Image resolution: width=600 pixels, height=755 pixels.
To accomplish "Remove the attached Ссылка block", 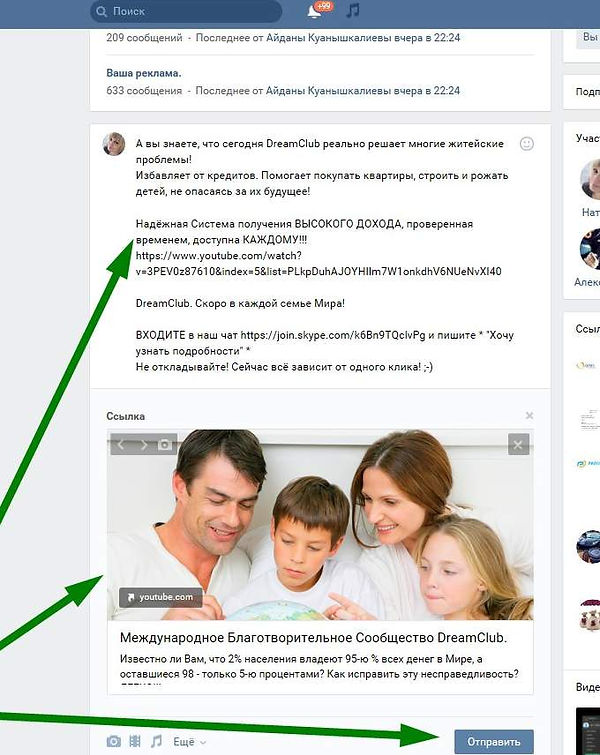I will click(x=529, y=415).
